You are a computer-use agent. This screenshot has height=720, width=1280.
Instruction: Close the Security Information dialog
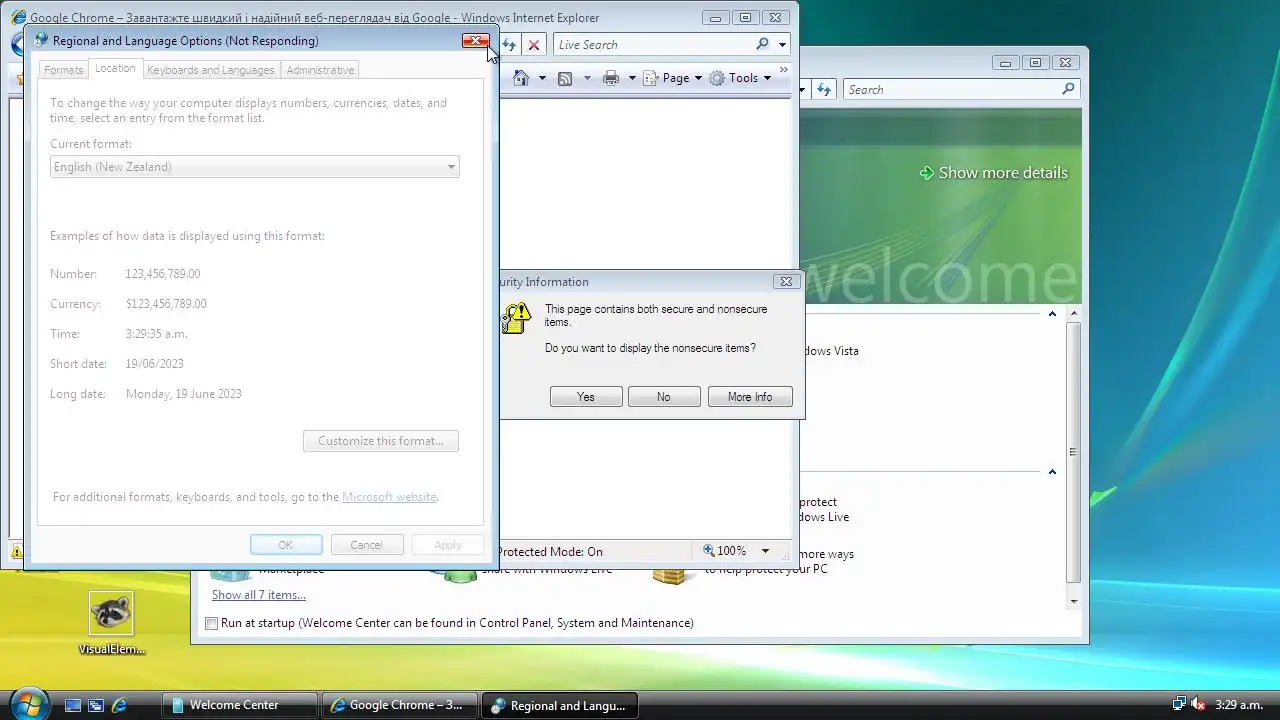(786, 282)
